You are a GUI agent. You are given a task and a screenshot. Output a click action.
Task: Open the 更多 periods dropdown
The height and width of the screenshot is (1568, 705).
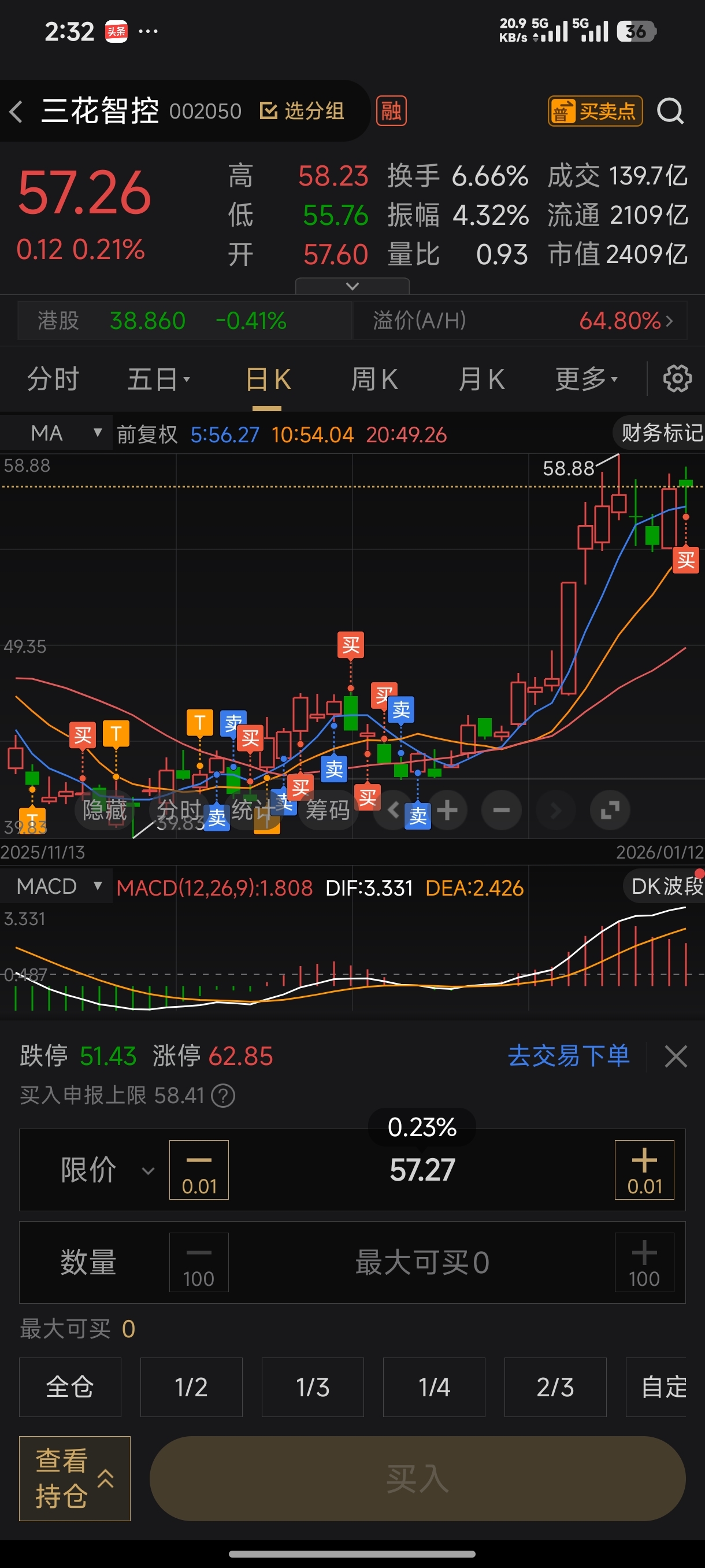587,379
